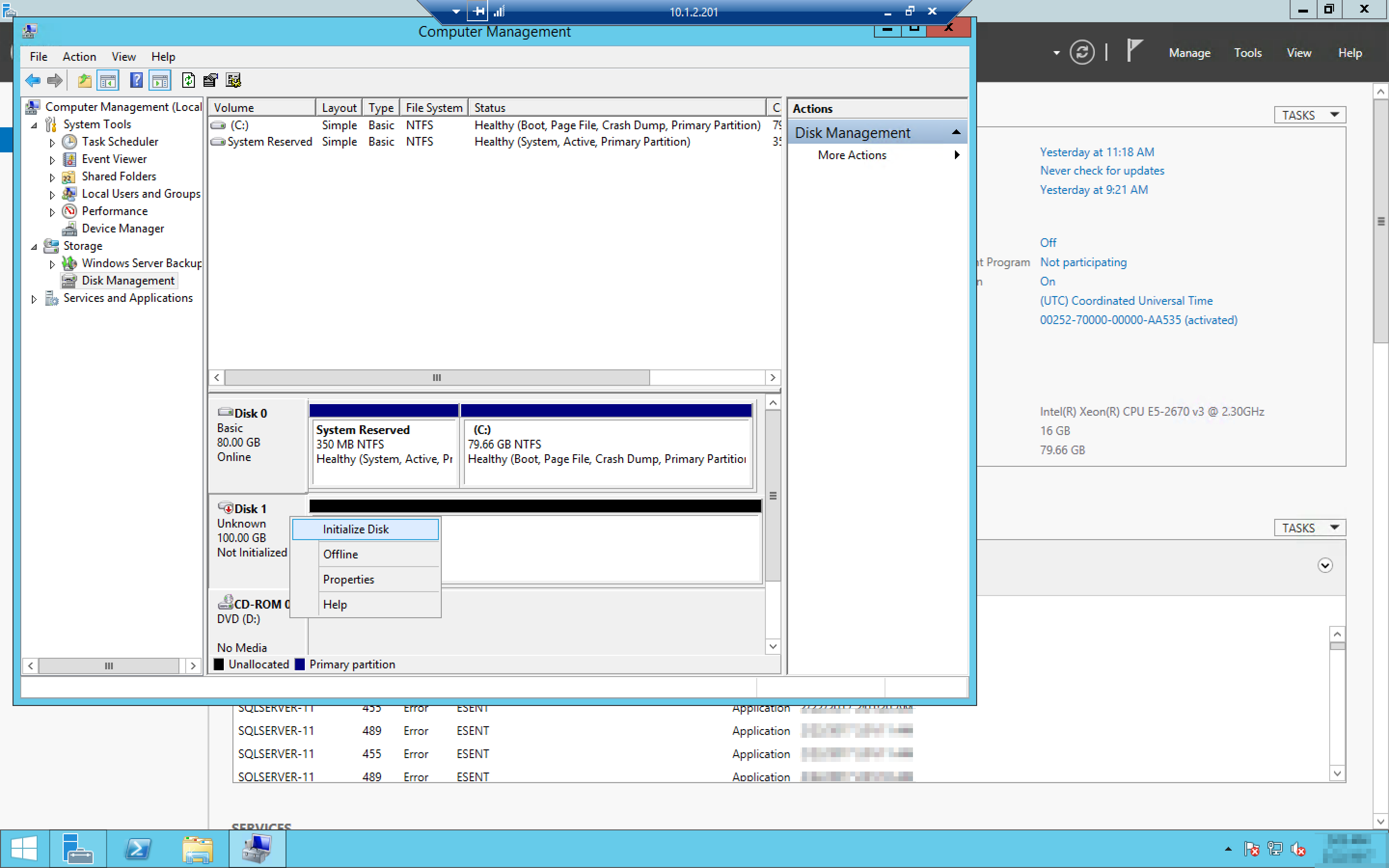Image resolution: width=1389 pixels, height=868 pixels.
Task: Toggle Show/Hide Console Tree button
Action: 108,81
